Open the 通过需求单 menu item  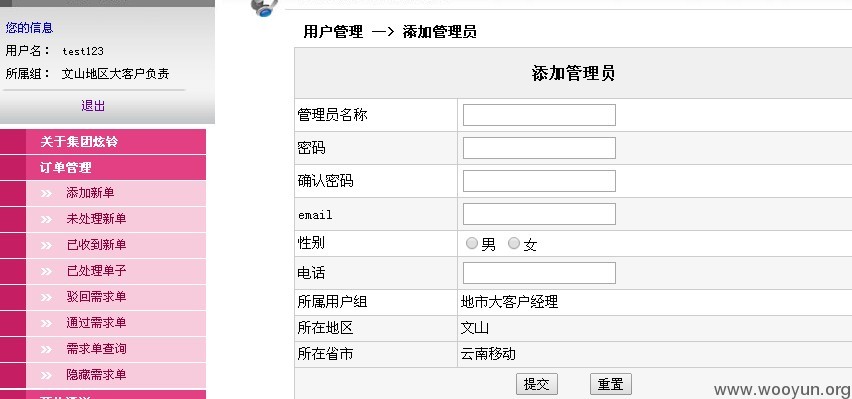96,323
